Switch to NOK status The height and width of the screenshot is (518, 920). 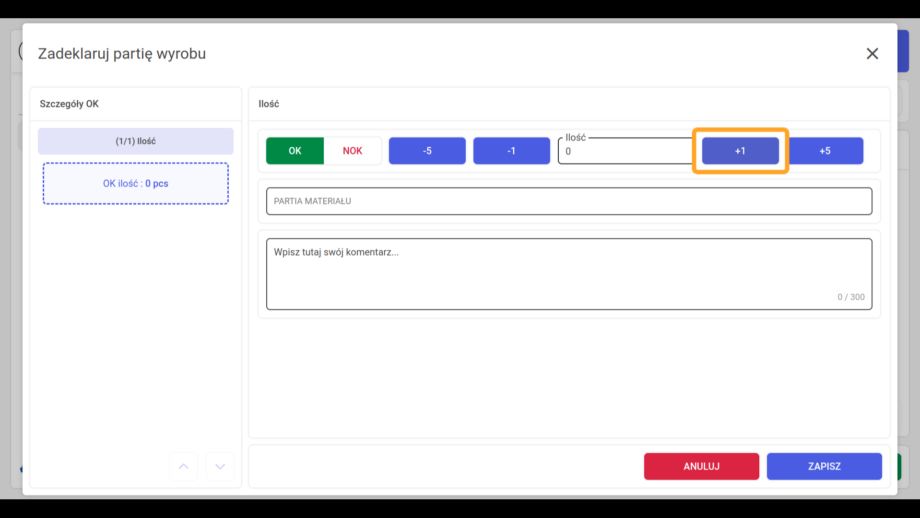point(352,151)
